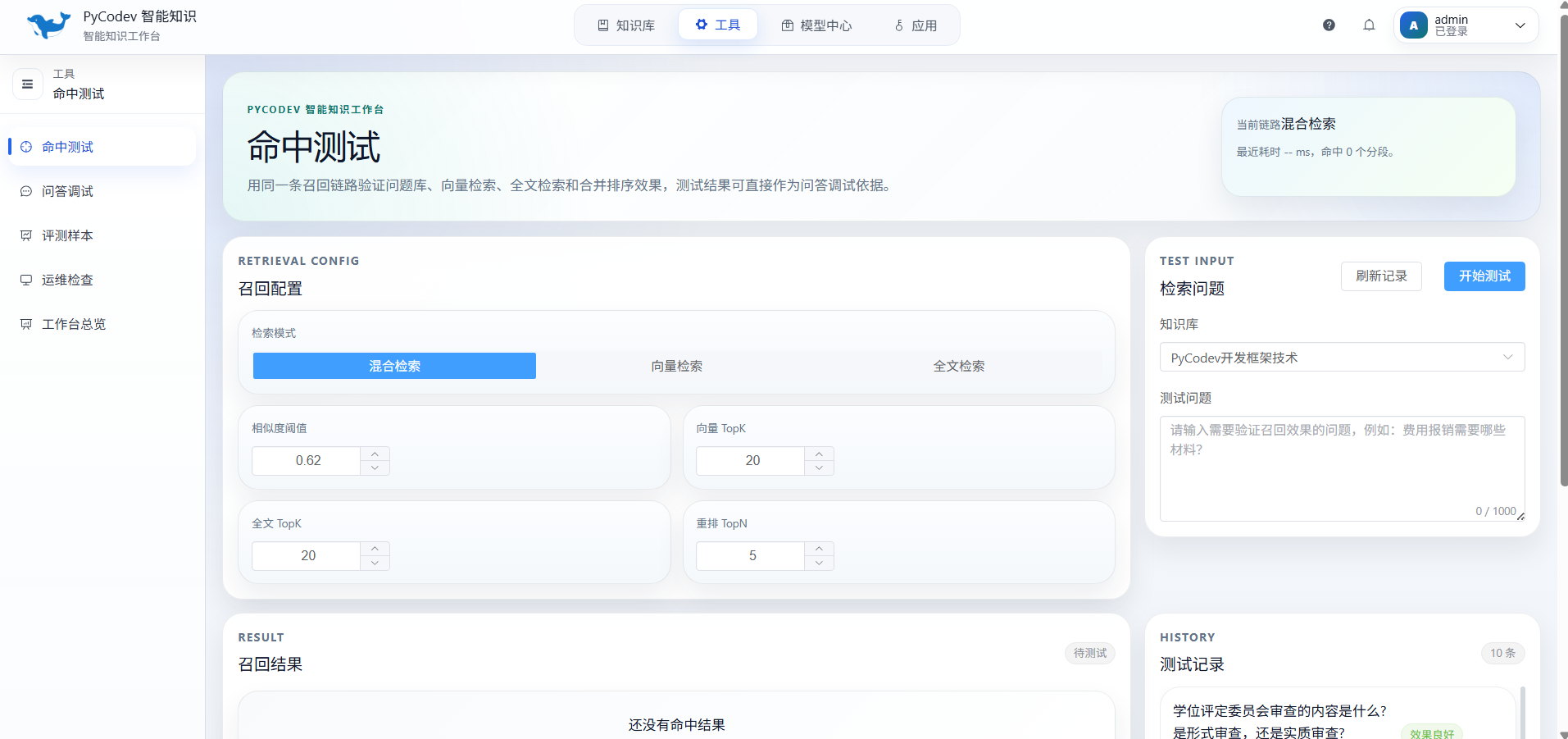Screen dimensions: 1568x739
Task: Click the 向量 TopK number field
Action: pyautogui.click(x=751, y=461)
